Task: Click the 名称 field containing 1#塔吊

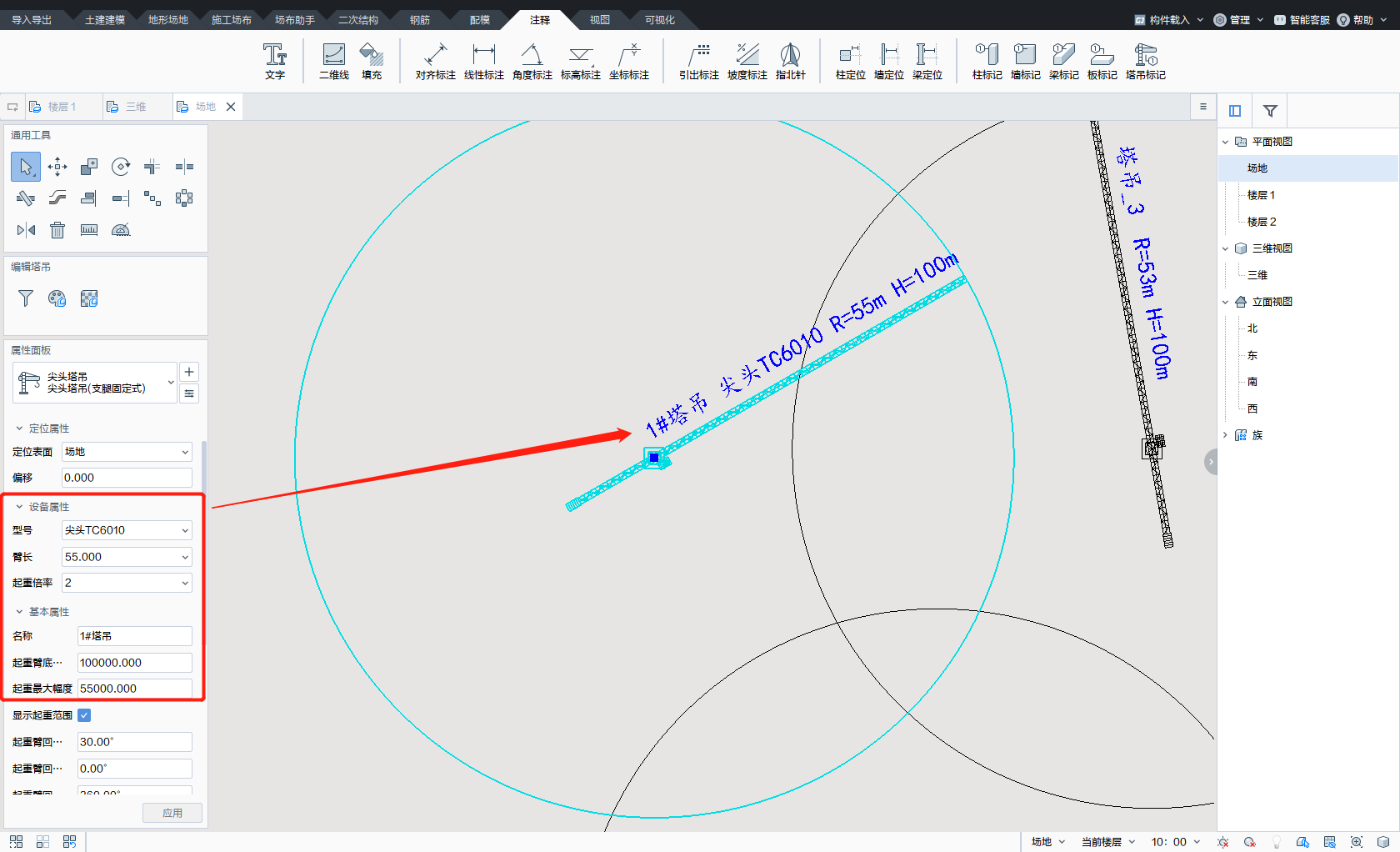Action: coord(134,636)
